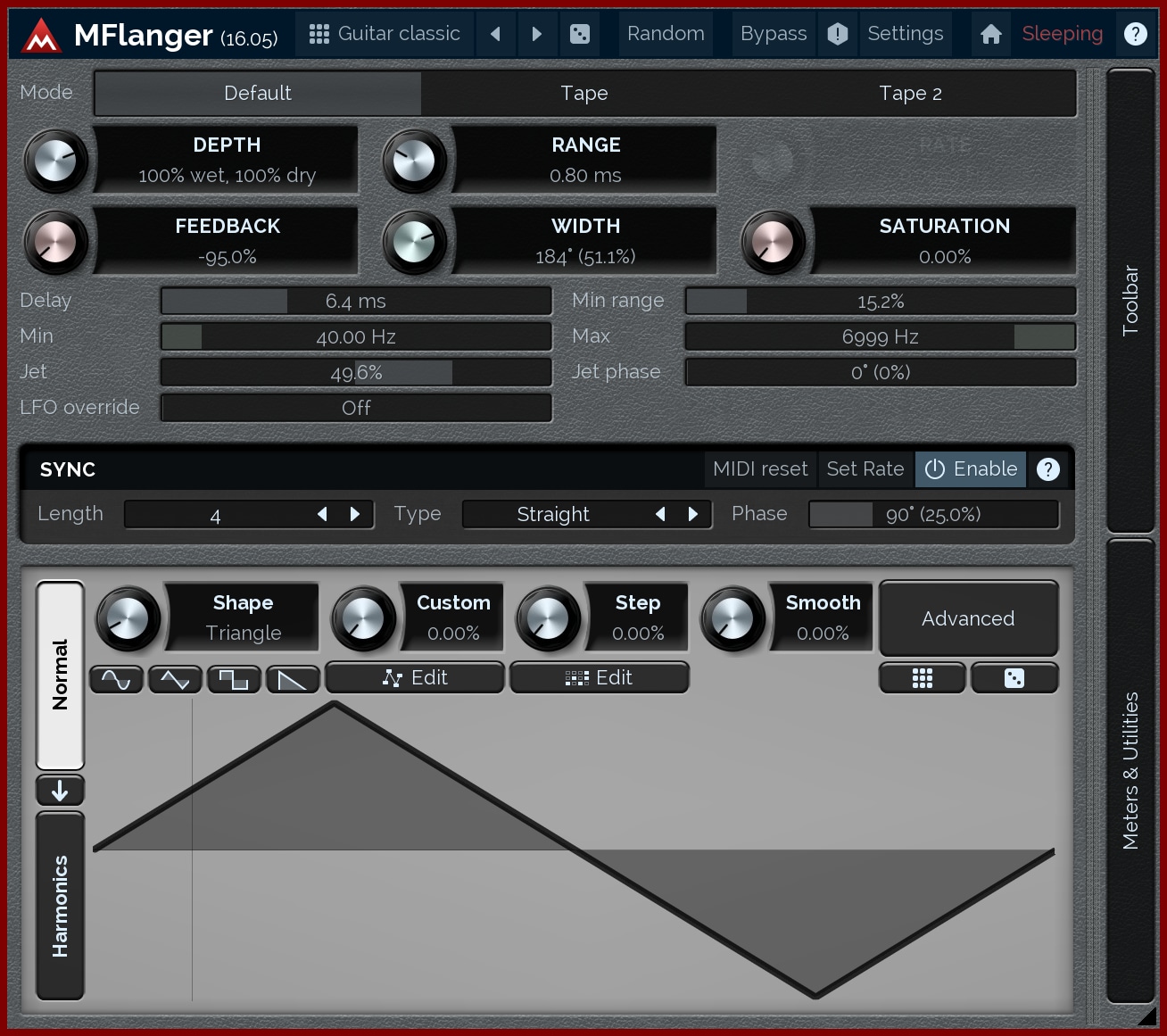
Task: Select previous sync Type with left arrow
Action: coord(660,515)
